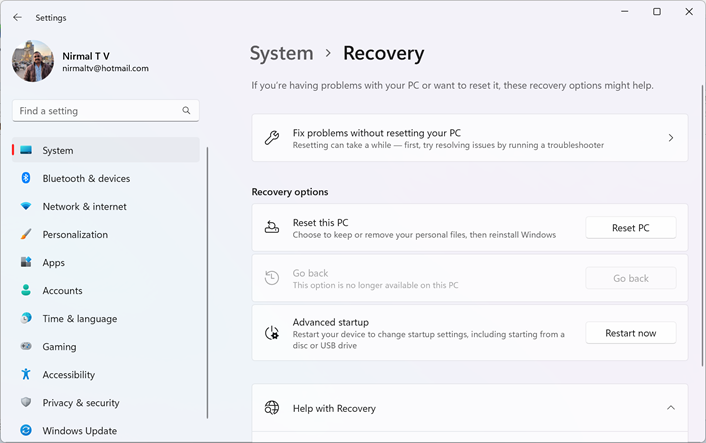
Task: Click the Help with Recovery globe icon
Action: point(272,408)
